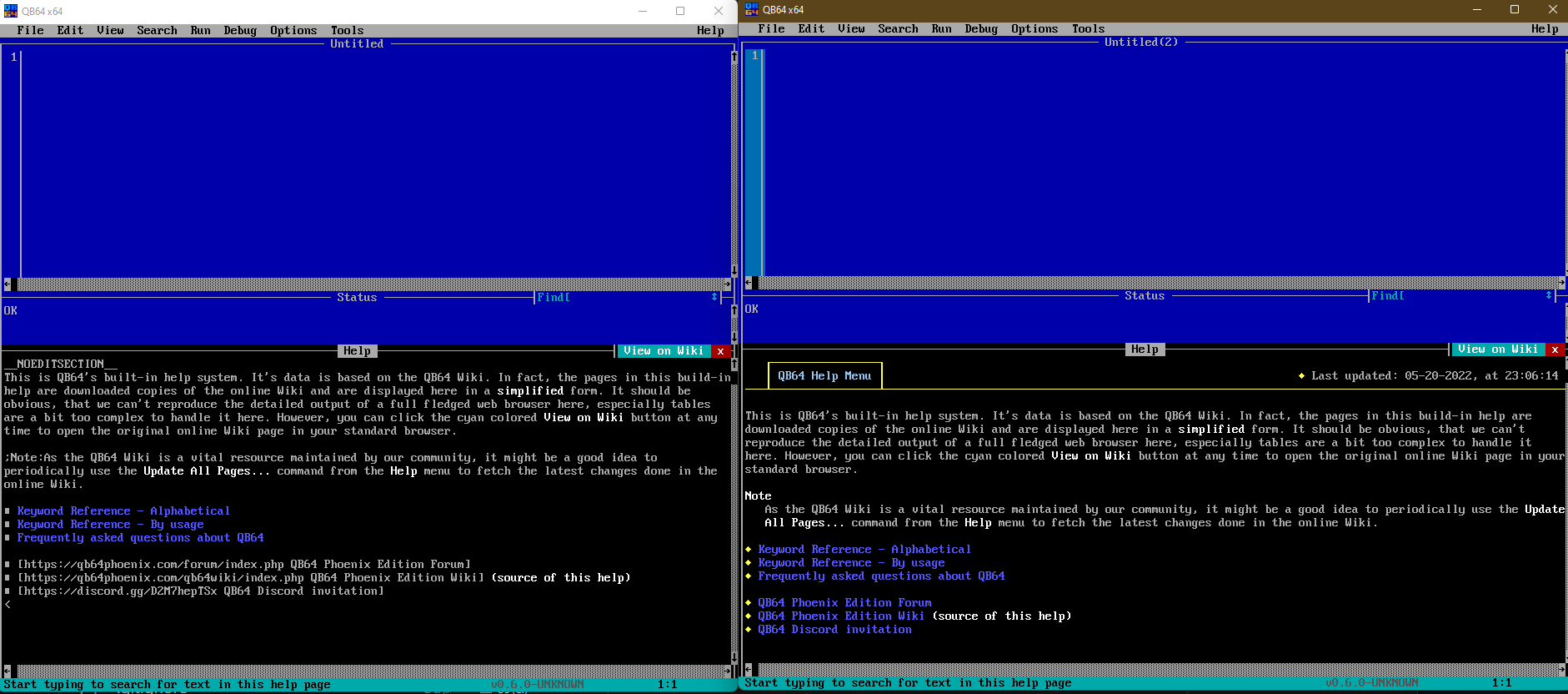Open the Tools menu in left window
This screenshot has width=1568, height=694.
[348, 31]
